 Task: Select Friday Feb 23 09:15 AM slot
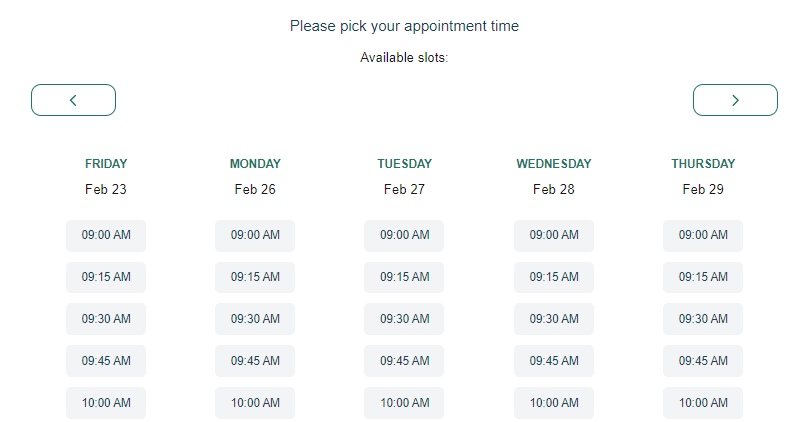coord(106,277)
